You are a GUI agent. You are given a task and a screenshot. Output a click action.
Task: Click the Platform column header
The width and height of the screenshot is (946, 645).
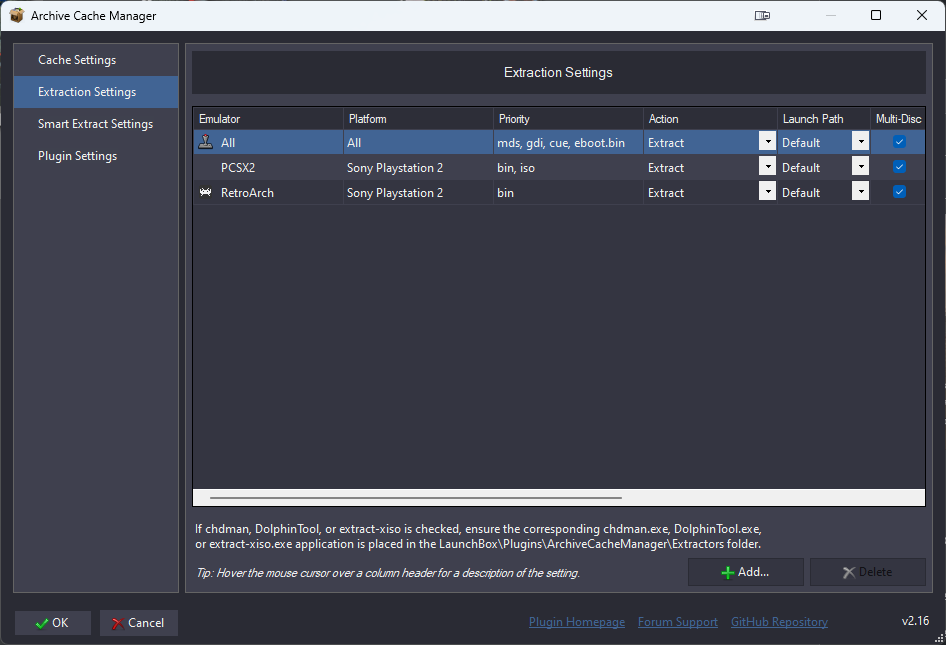coord(419,119)
